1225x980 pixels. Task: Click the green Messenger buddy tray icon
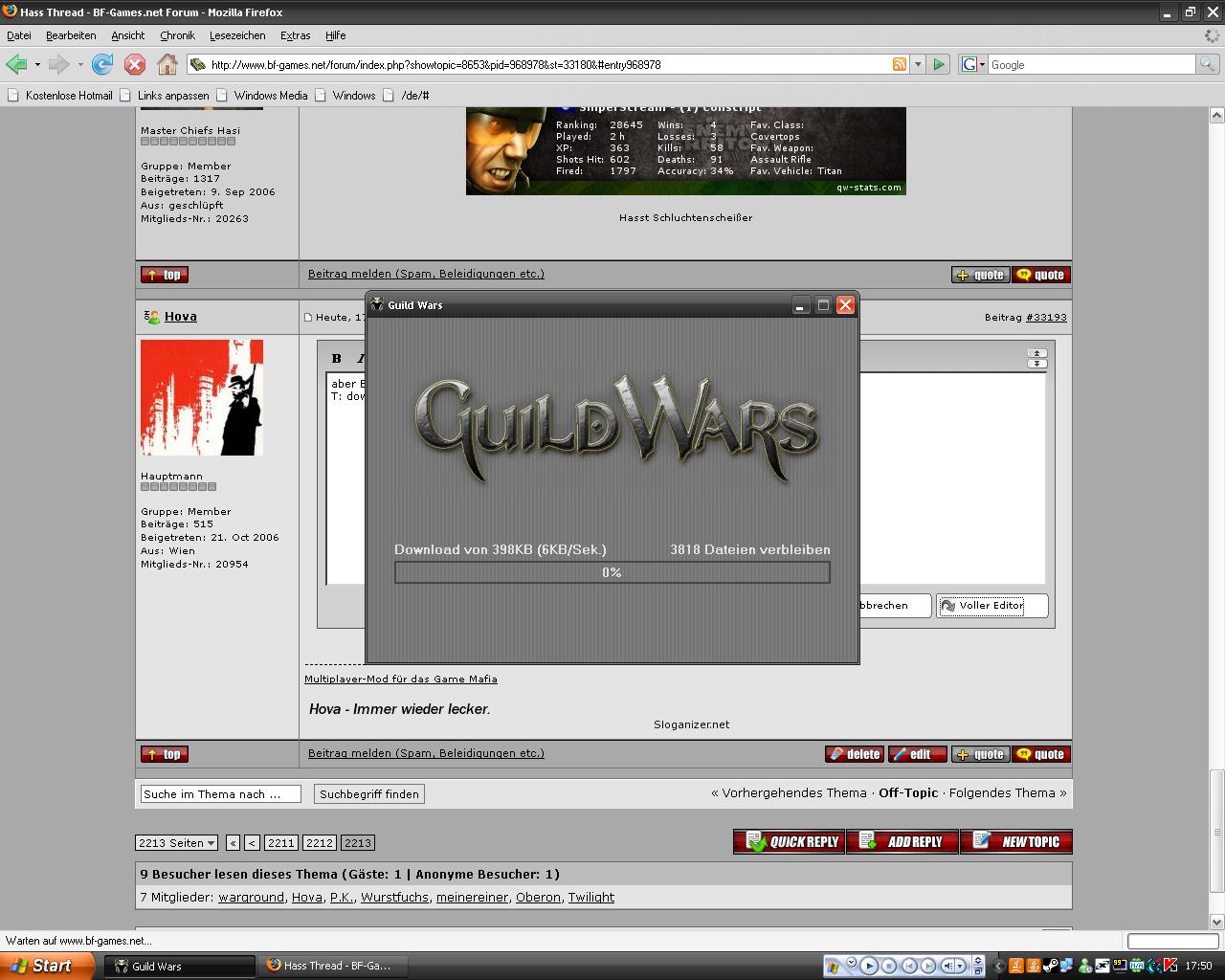click(x=1084, y=966)
